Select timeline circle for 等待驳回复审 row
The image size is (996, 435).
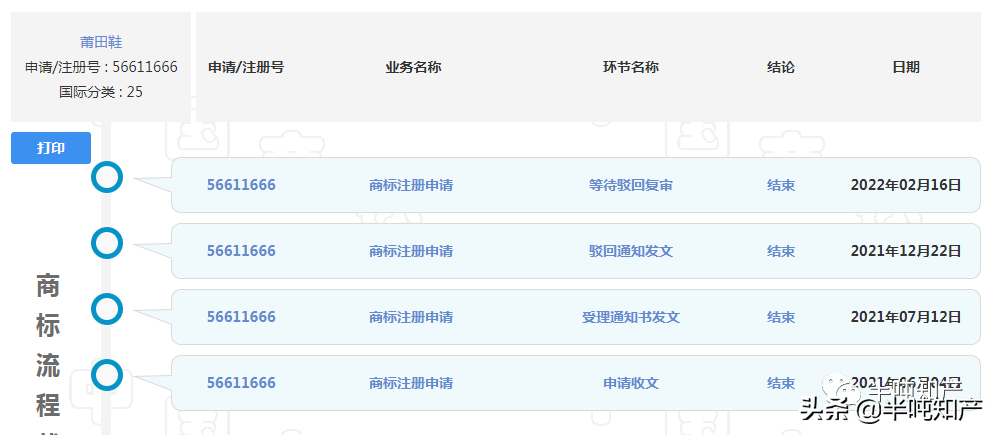pyautogui.click(x=107, y=177)
